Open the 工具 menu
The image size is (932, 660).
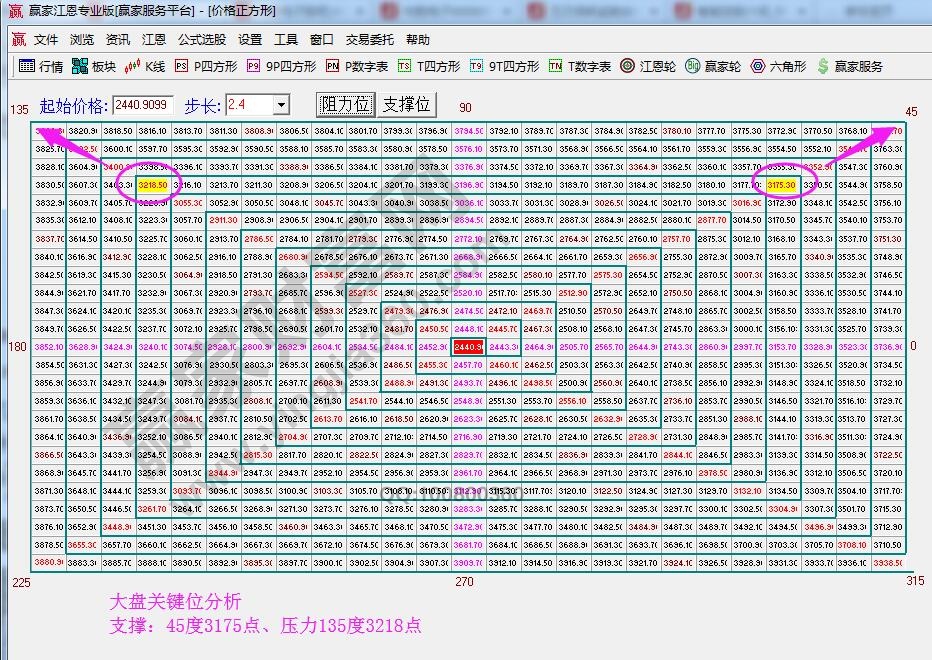pos(287,40)
